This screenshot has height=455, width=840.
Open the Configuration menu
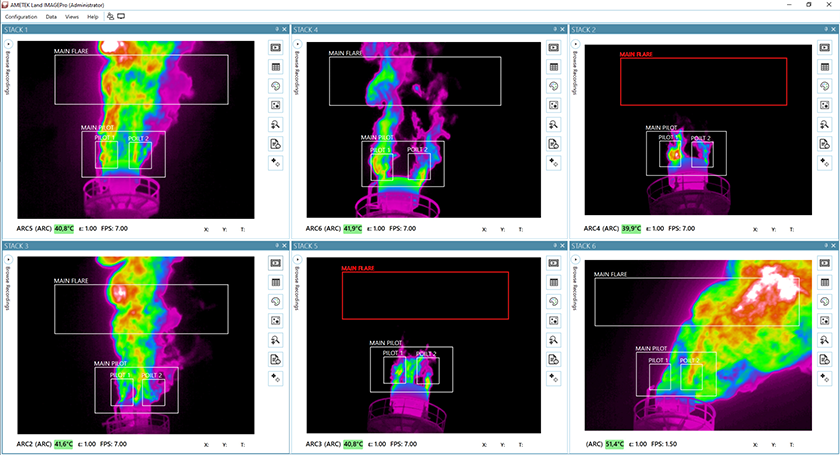[21, 17]
